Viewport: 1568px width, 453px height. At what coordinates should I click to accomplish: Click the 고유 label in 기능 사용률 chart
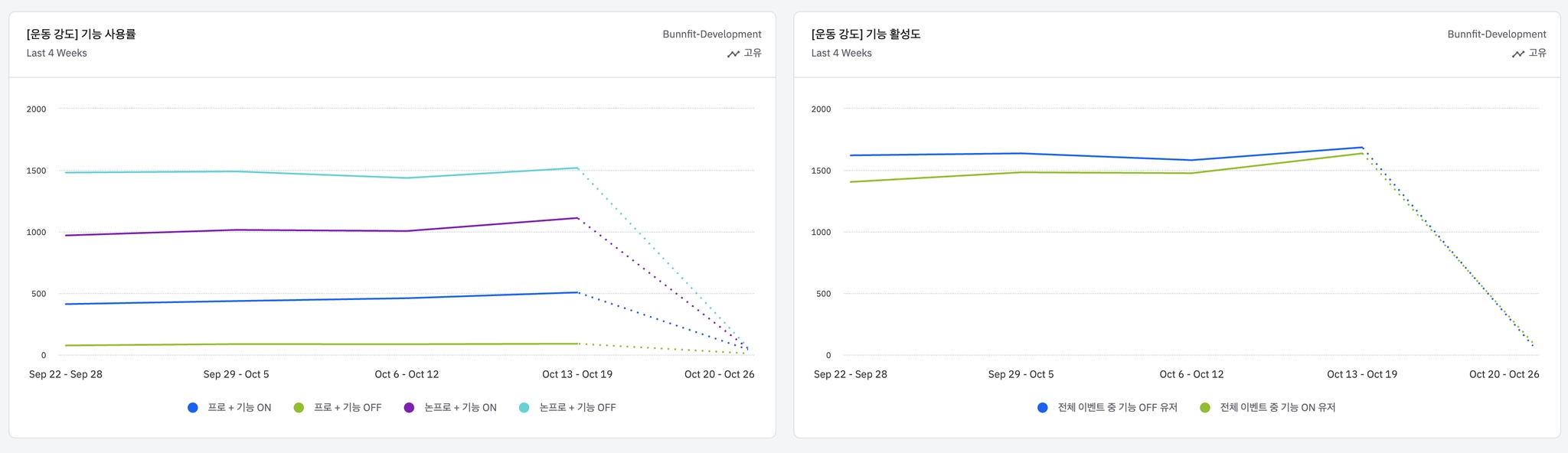(x=753, y=53)
